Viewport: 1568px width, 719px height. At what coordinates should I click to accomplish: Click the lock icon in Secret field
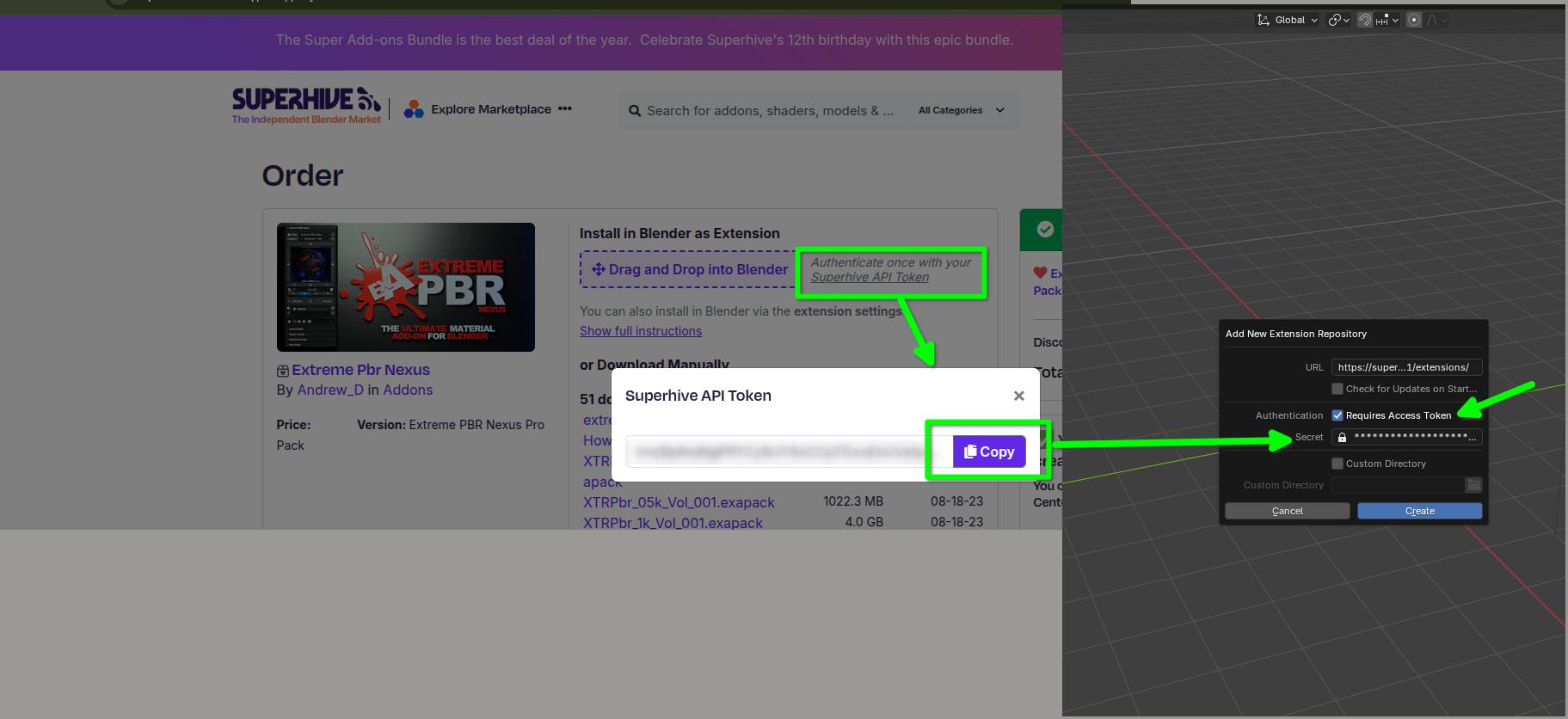(1342, 438)
